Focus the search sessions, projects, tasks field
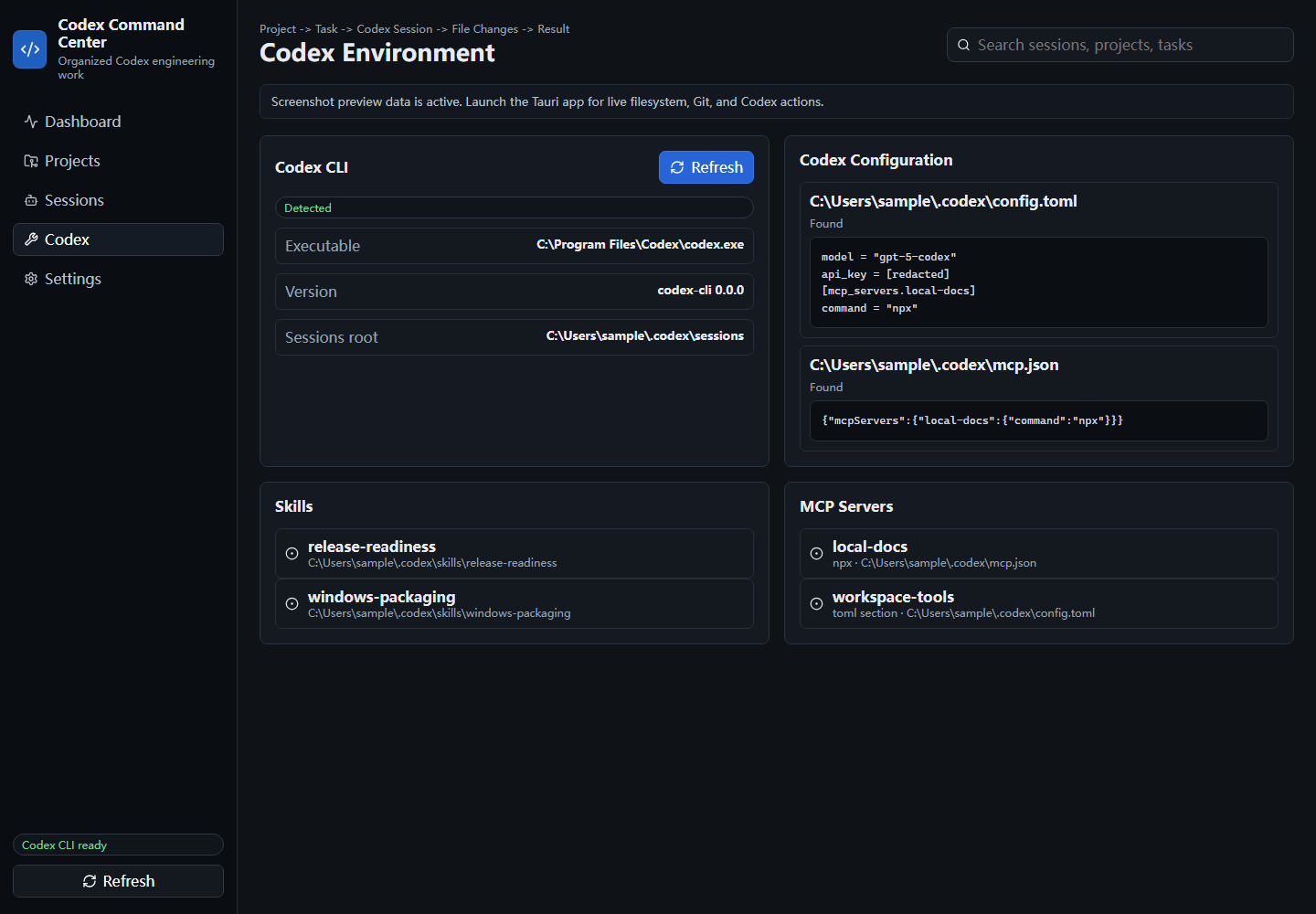1316x914 pixels. click(x=1120, y=45)
